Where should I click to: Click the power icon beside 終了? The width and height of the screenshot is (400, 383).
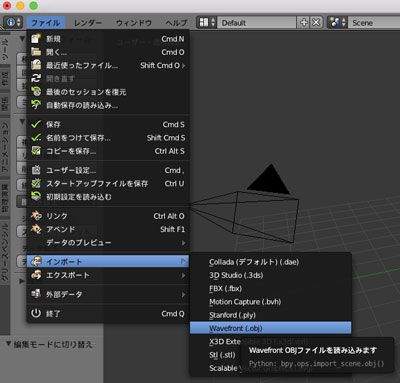[x=36, y=313]
